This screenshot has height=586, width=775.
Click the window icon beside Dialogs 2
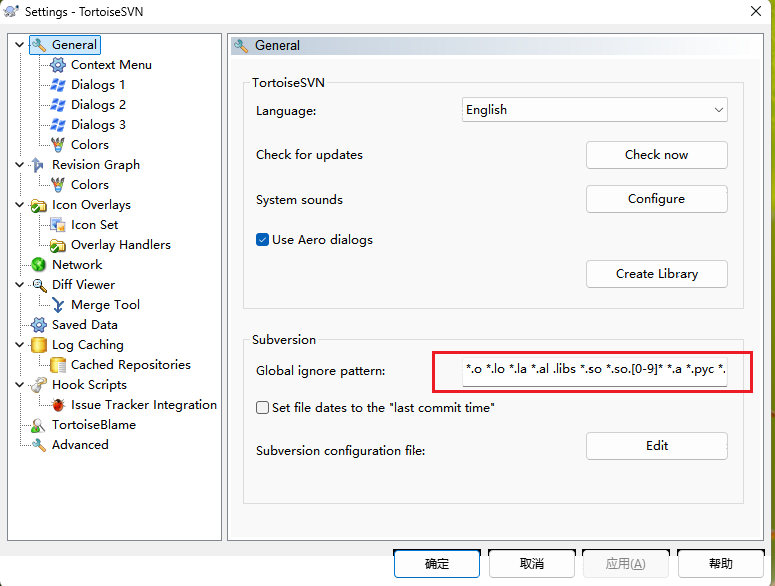point(58,105)
